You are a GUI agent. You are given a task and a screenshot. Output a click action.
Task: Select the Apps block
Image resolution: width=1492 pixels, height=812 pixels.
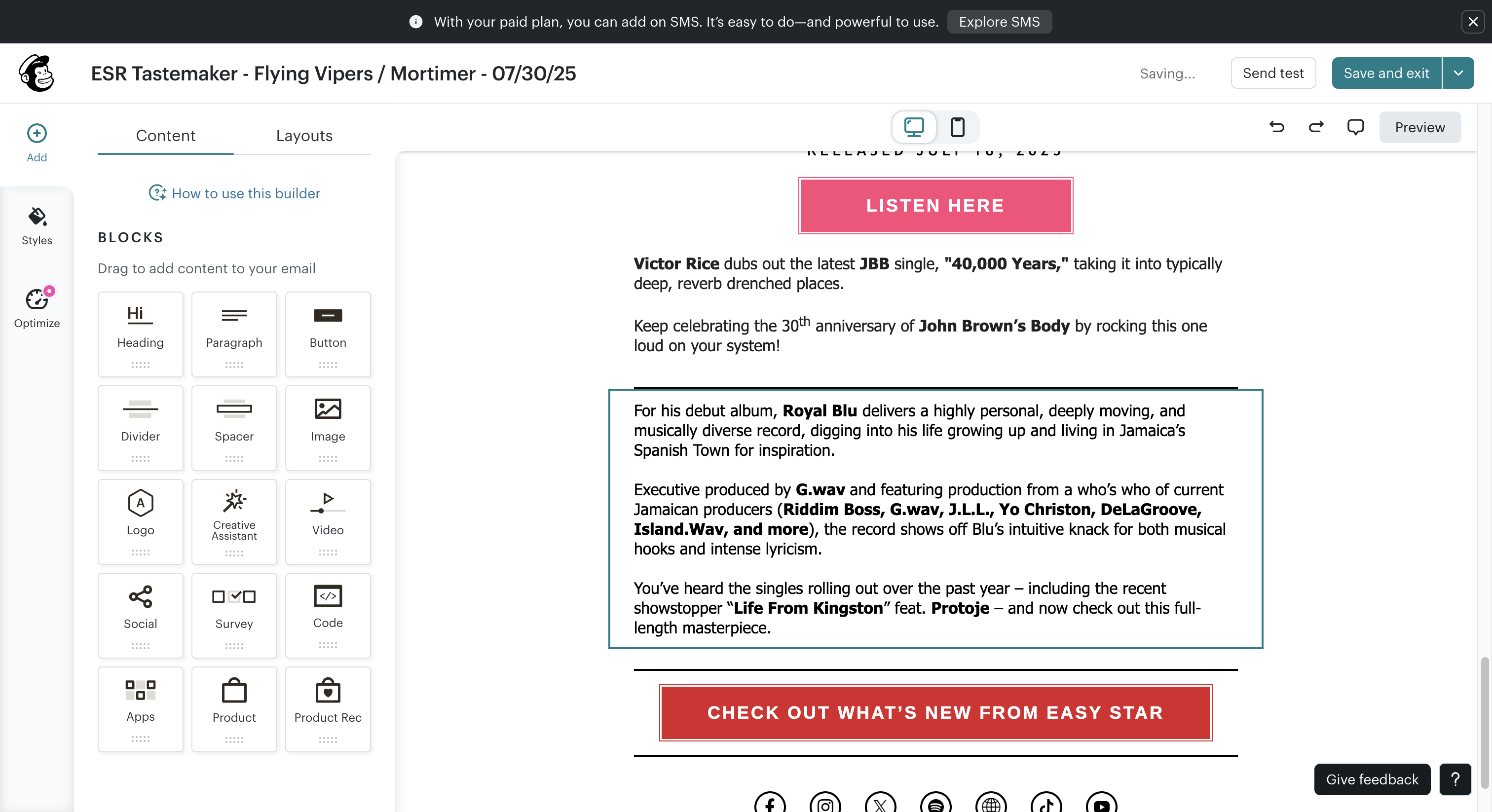[140, 709]
